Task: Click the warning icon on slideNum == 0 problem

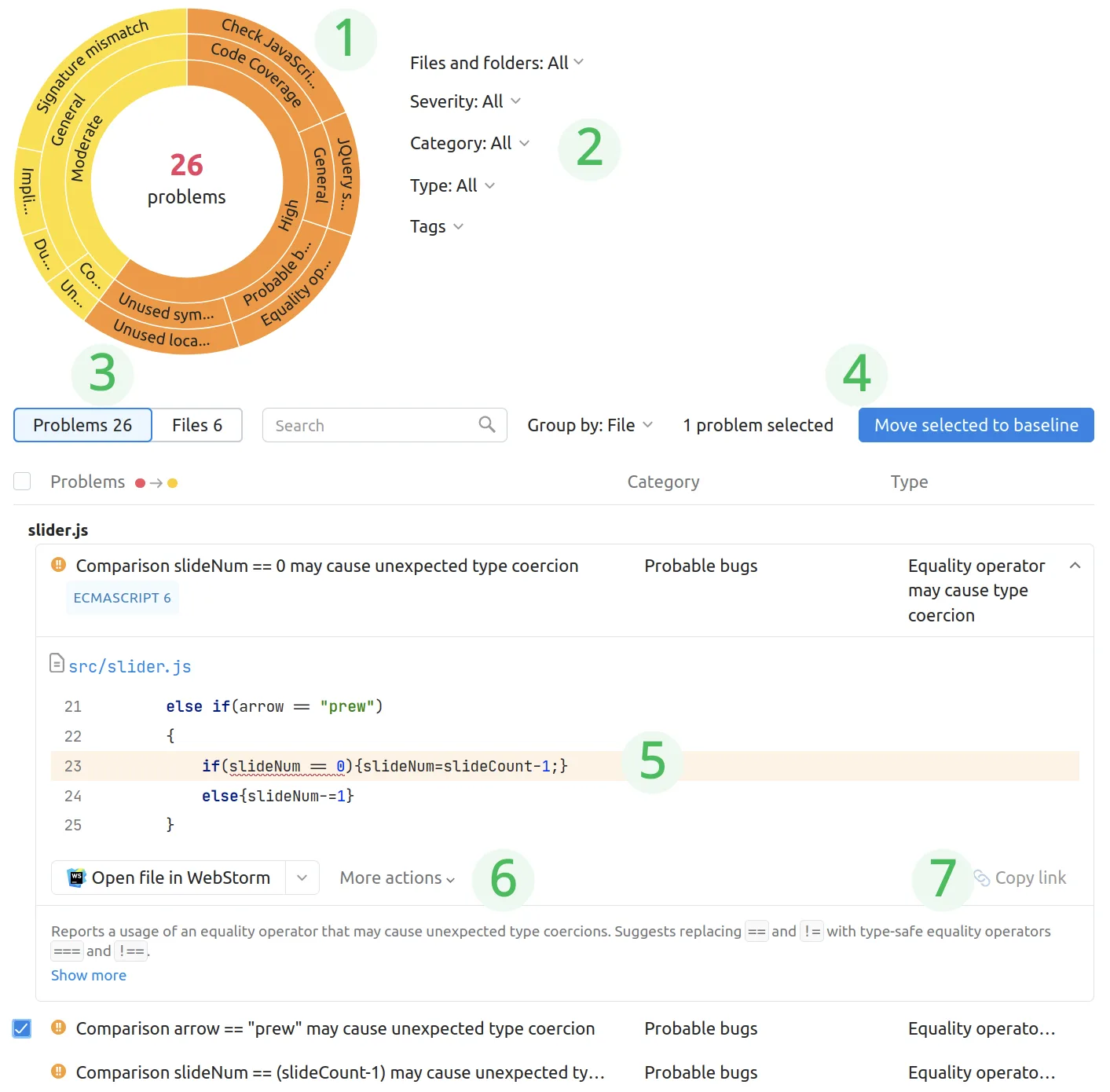Action: pyautogui.click(x=57, y=565)
